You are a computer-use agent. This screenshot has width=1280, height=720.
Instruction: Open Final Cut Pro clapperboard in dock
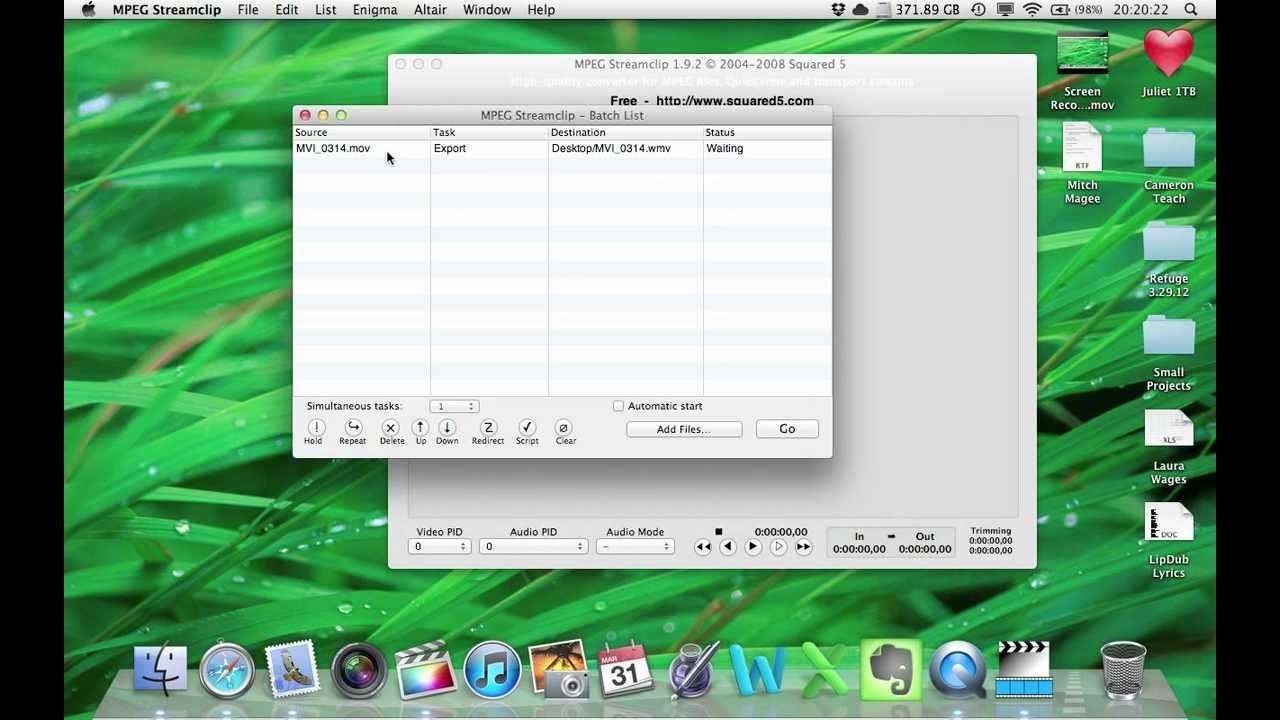coord(425,669)
